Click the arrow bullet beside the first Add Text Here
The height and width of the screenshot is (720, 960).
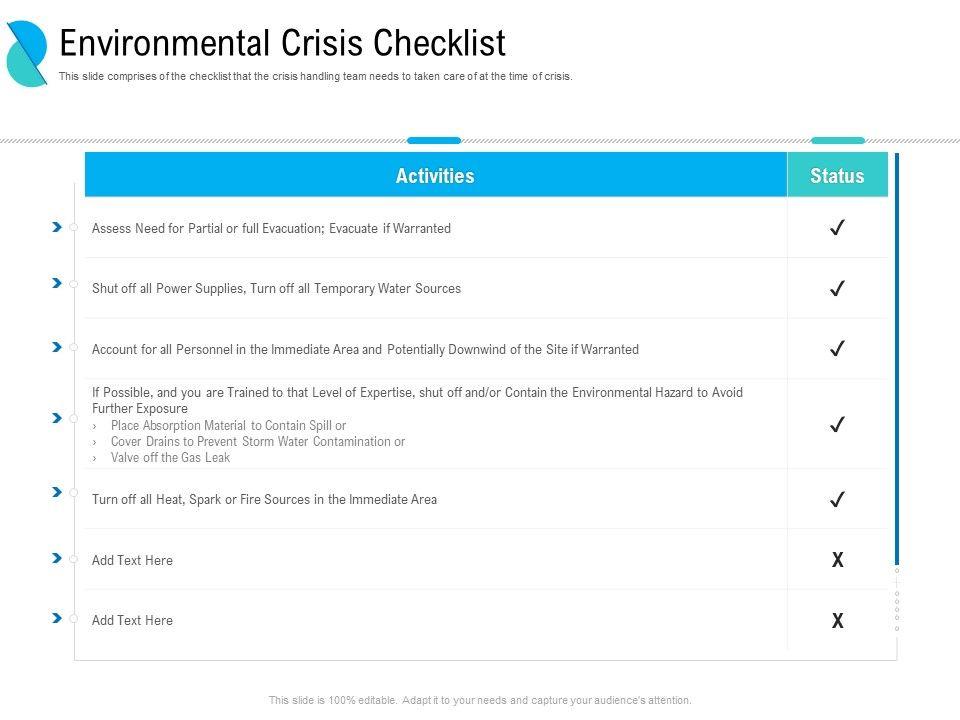pos(57,558)
